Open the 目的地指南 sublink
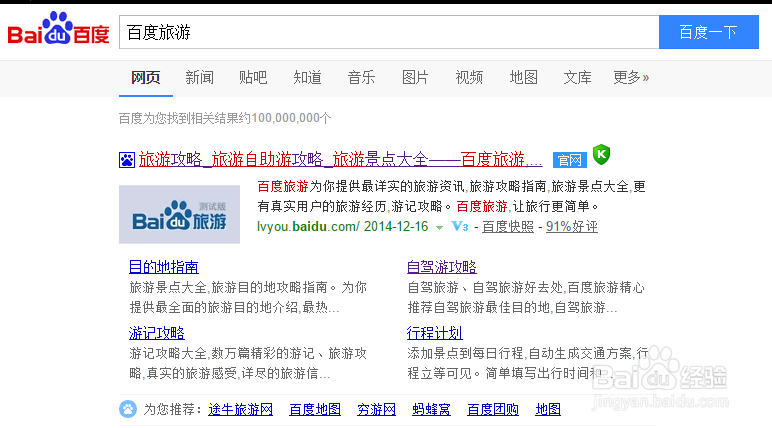 (163, 267)
